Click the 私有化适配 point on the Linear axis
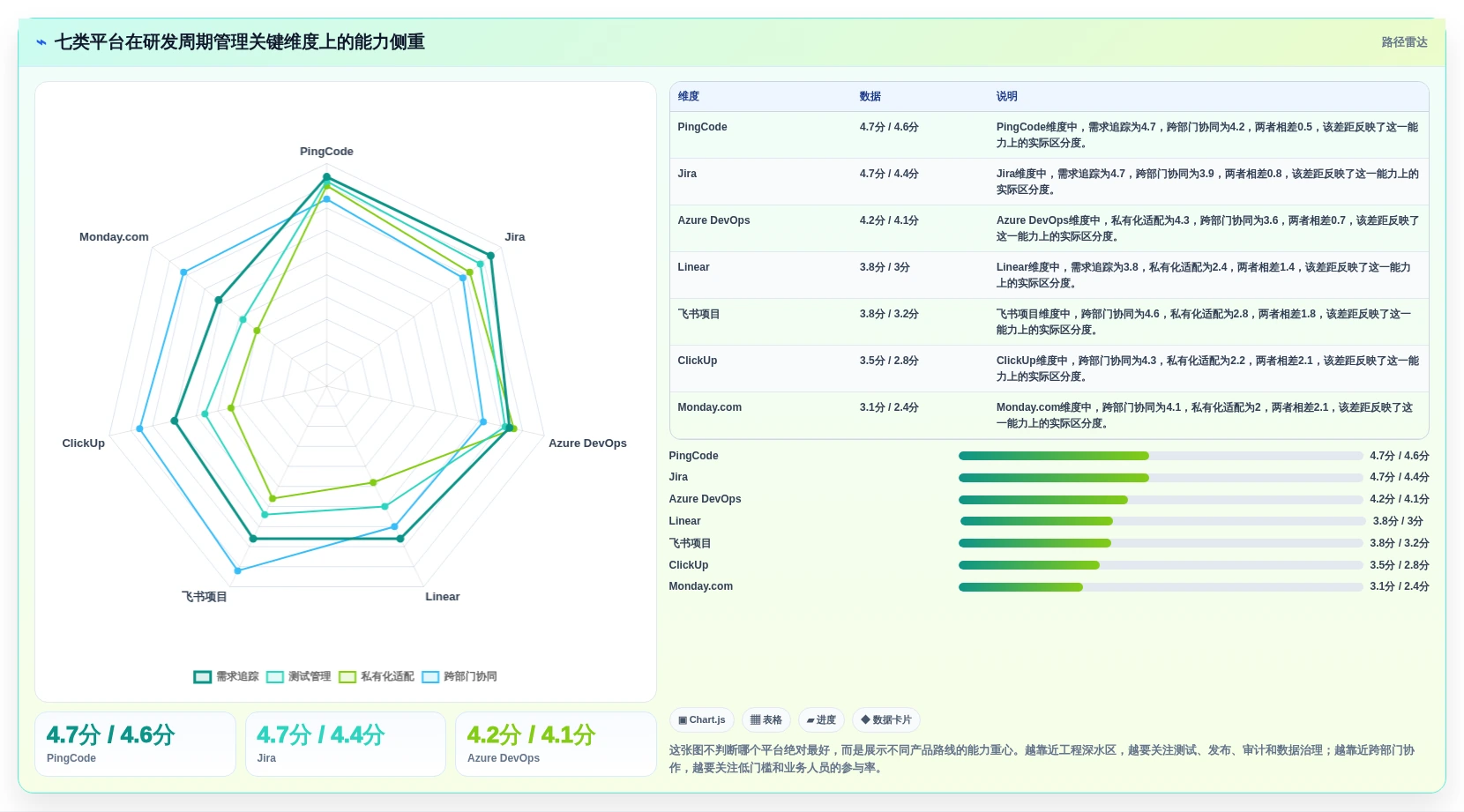 373,482
